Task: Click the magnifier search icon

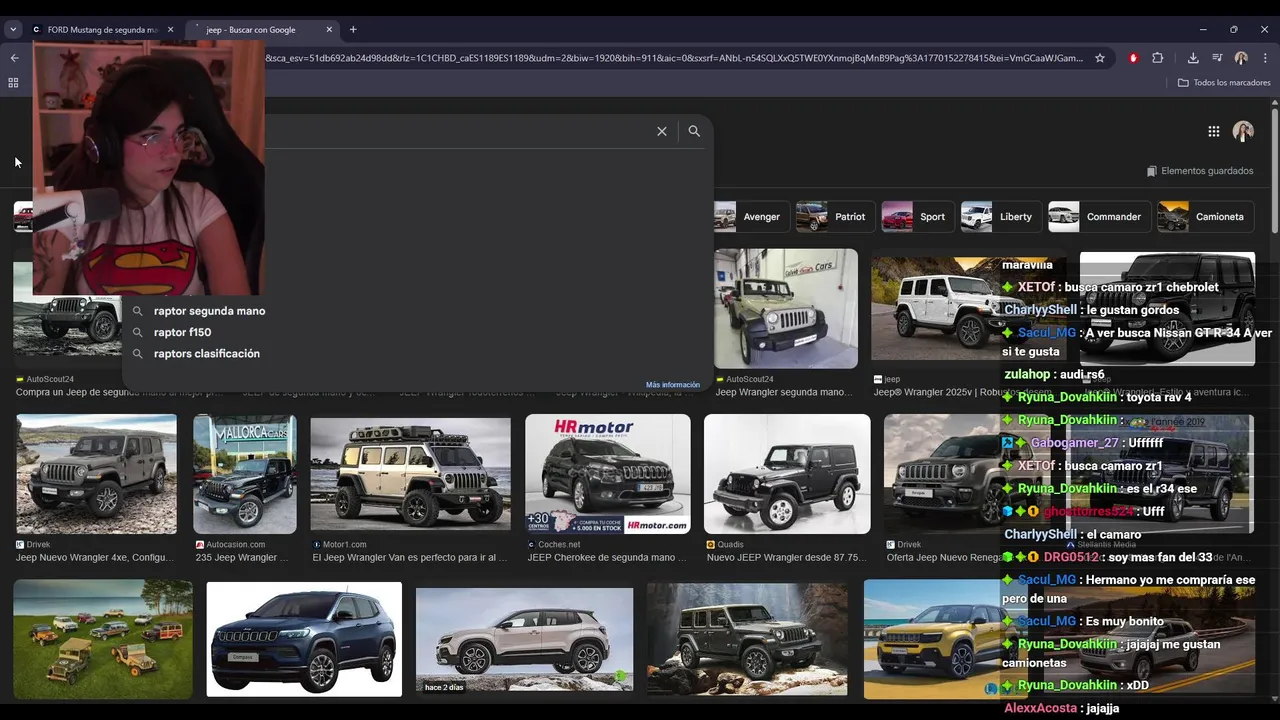Action: click(694, 131)
